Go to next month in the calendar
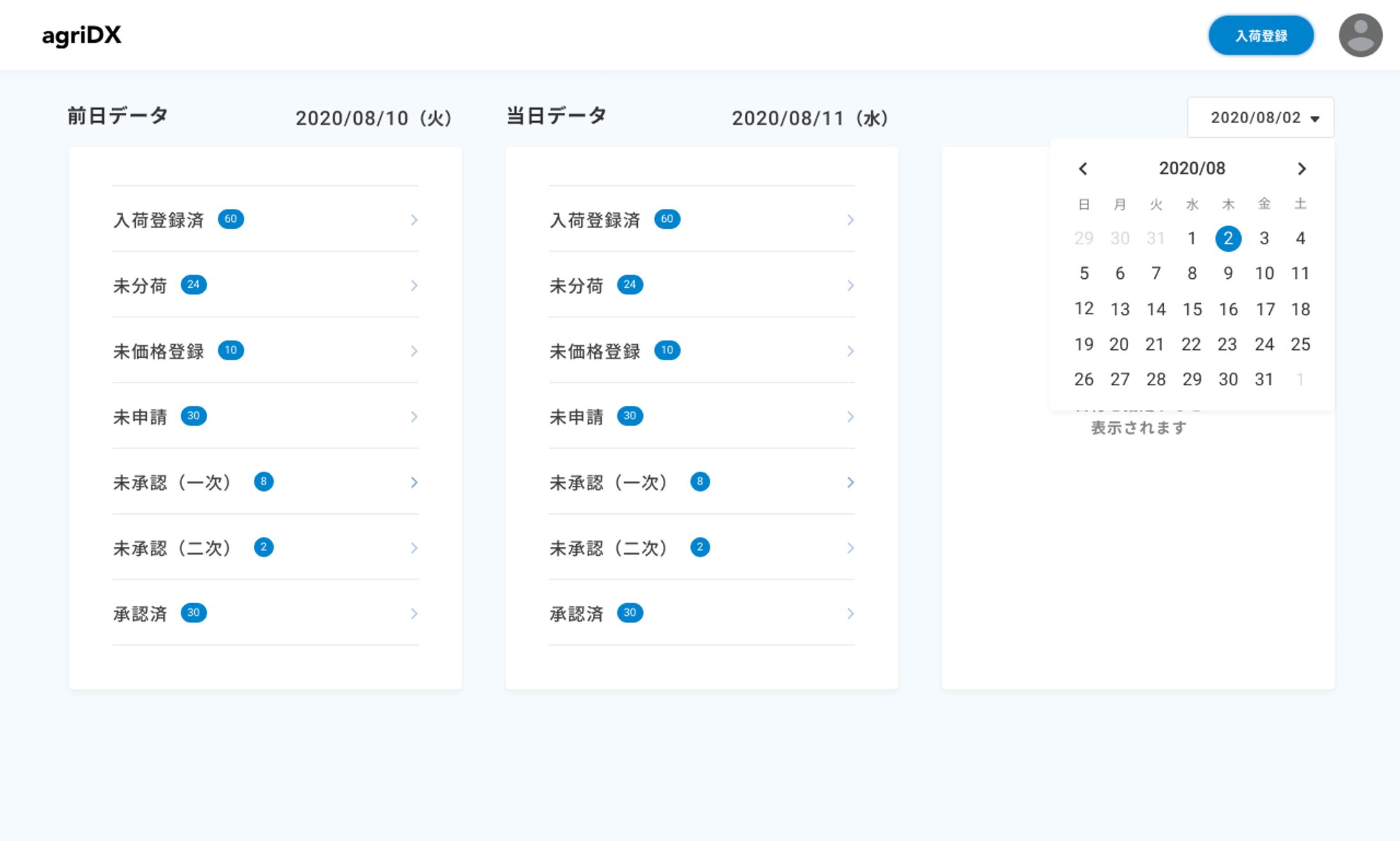This screenshot has width=1400, height=841. (1302, 169)
